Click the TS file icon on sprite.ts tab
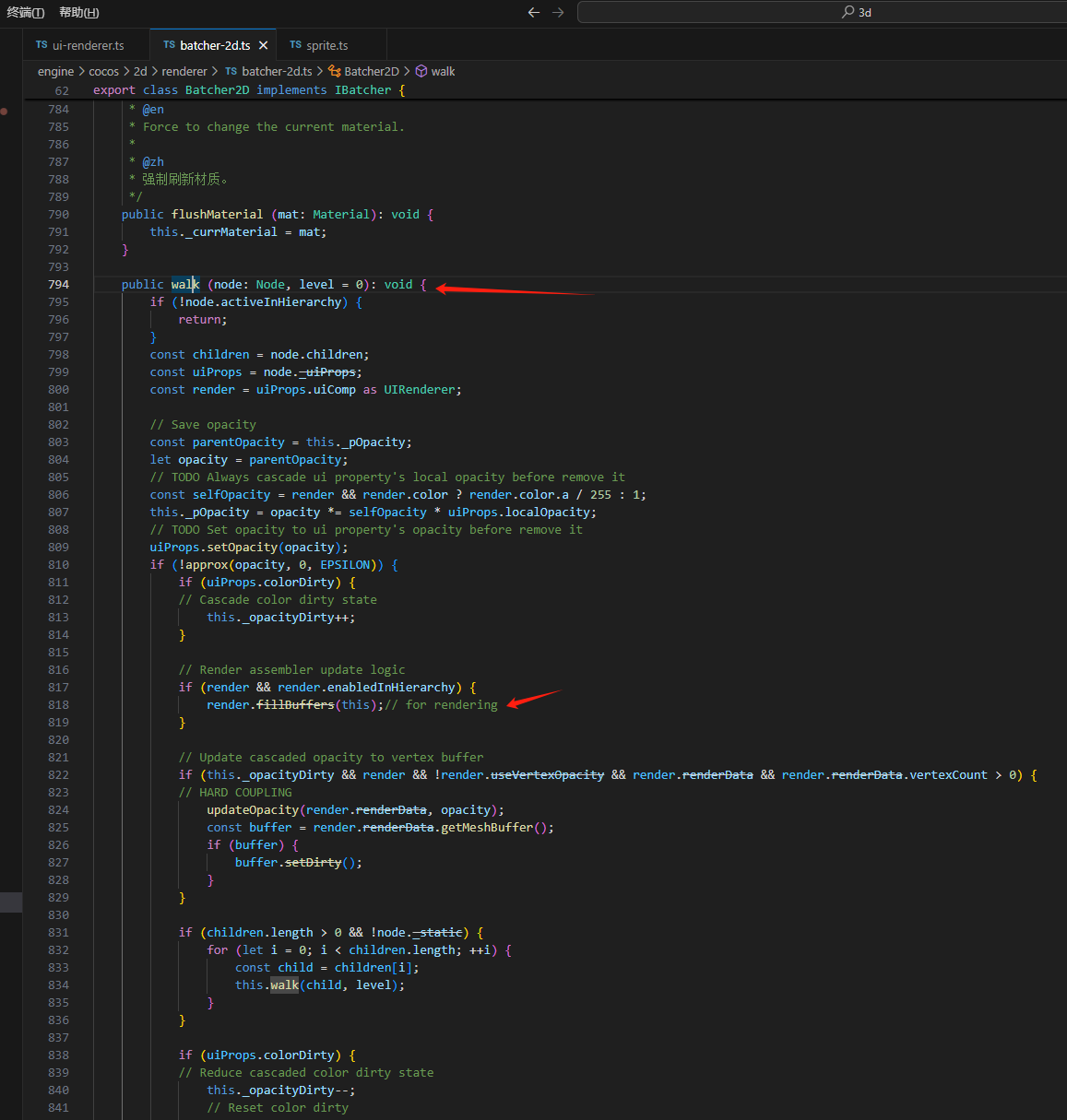The image size is (1067, 1120). 295,44
